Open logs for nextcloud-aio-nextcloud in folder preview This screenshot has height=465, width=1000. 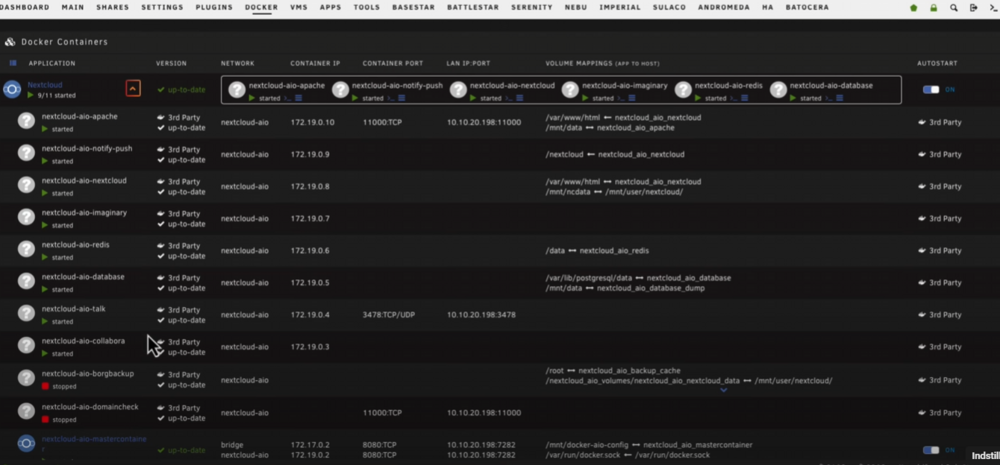pyautogui.click(x=520, y=98)
